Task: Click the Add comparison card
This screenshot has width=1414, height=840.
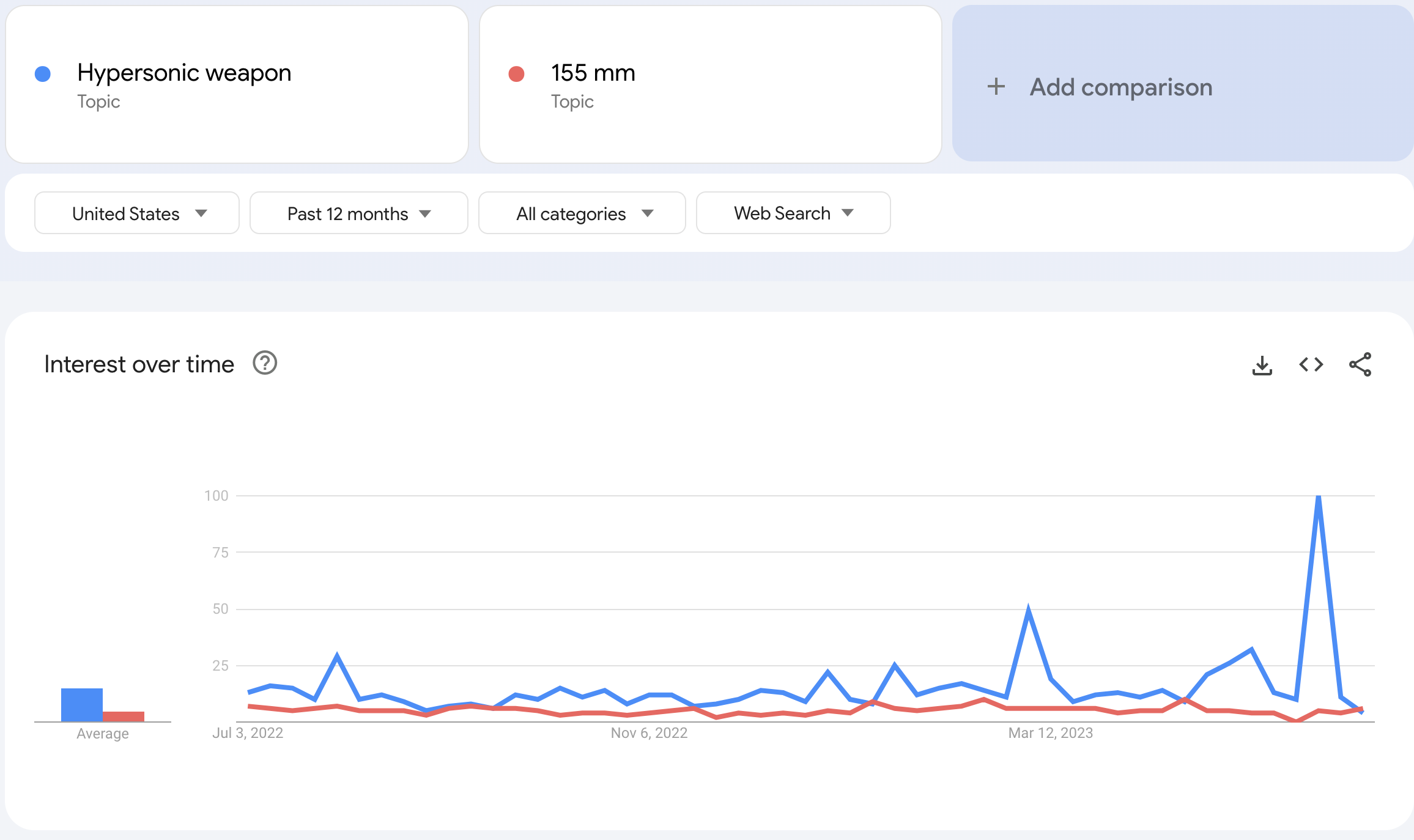Action: point(1120,87)
